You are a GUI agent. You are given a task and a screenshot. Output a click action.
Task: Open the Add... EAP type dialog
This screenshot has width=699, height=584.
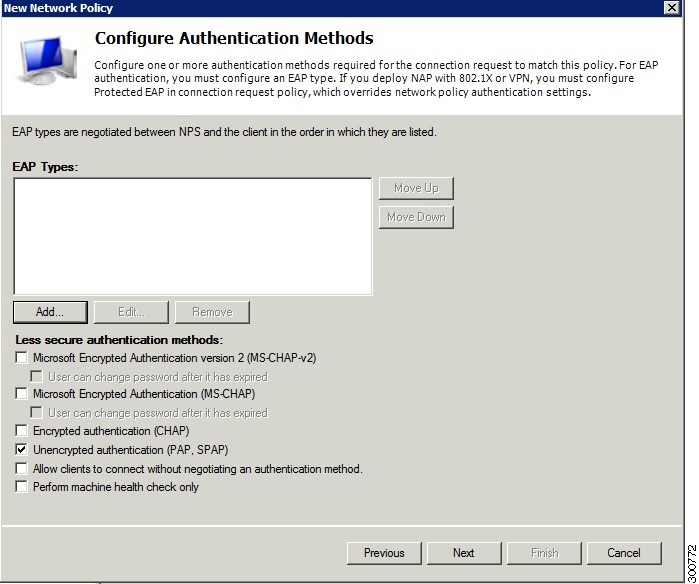(50, 312)
